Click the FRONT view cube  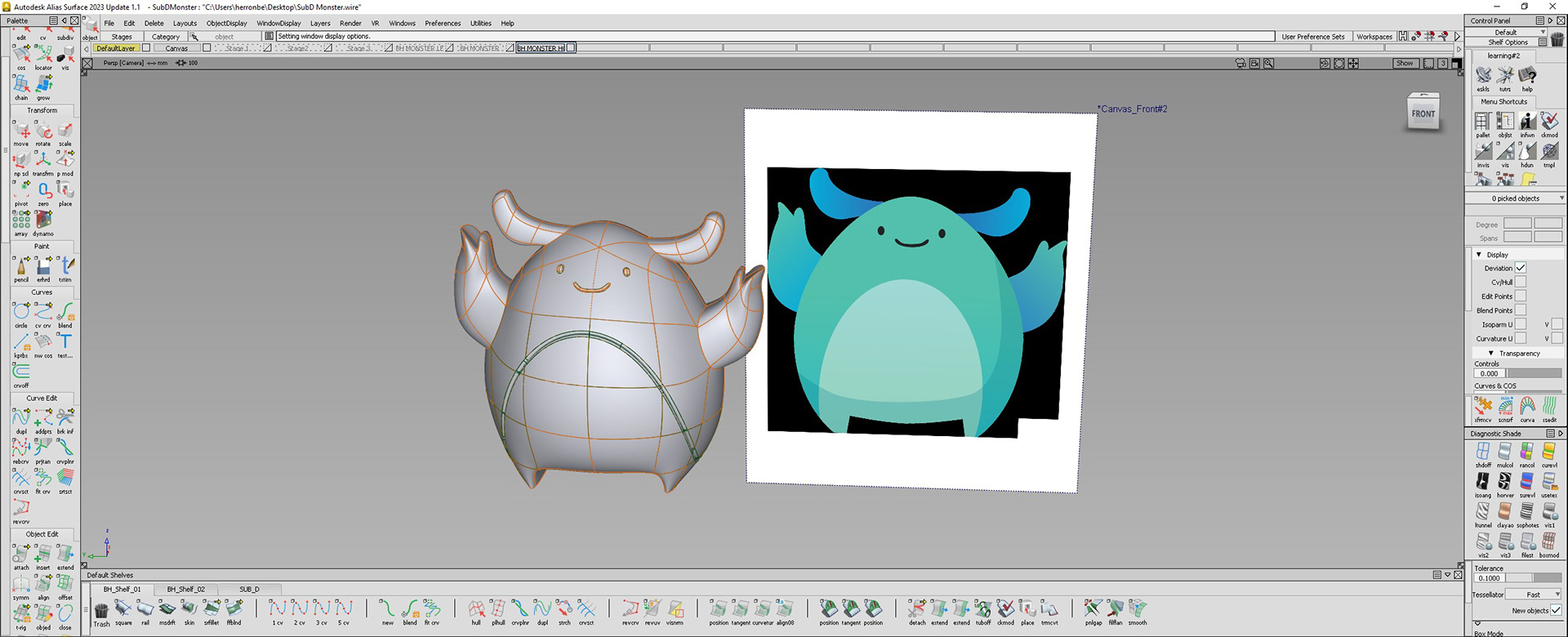(x=1423, y=113)
